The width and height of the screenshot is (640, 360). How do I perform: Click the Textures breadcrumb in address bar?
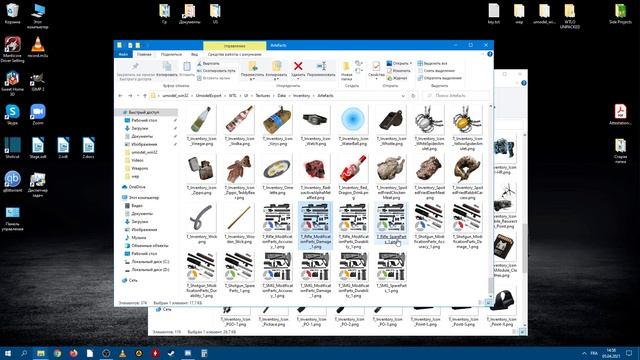[262, 96]
